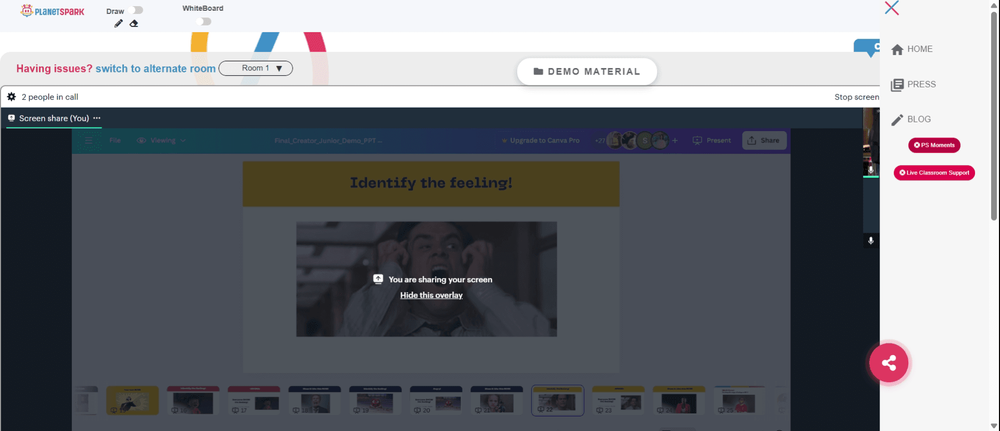
Task: Click the lower participant microphone icon
Action: pyautogui.click(x=871, y=241)
